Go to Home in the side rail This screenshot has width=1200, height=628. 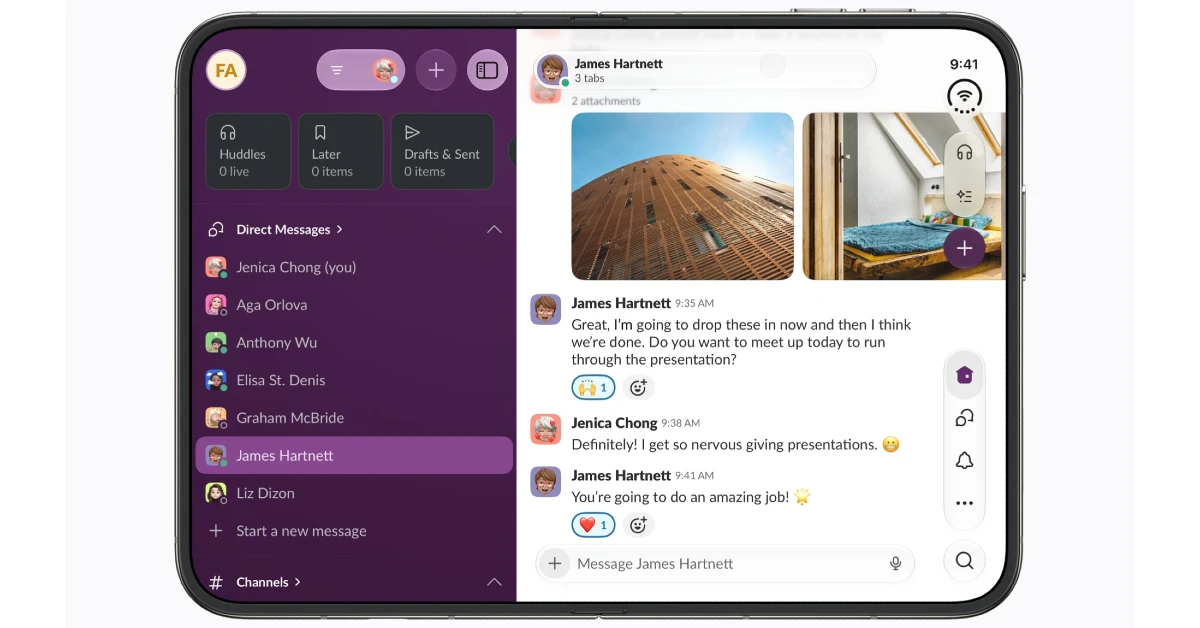click(x=964, y=375)
